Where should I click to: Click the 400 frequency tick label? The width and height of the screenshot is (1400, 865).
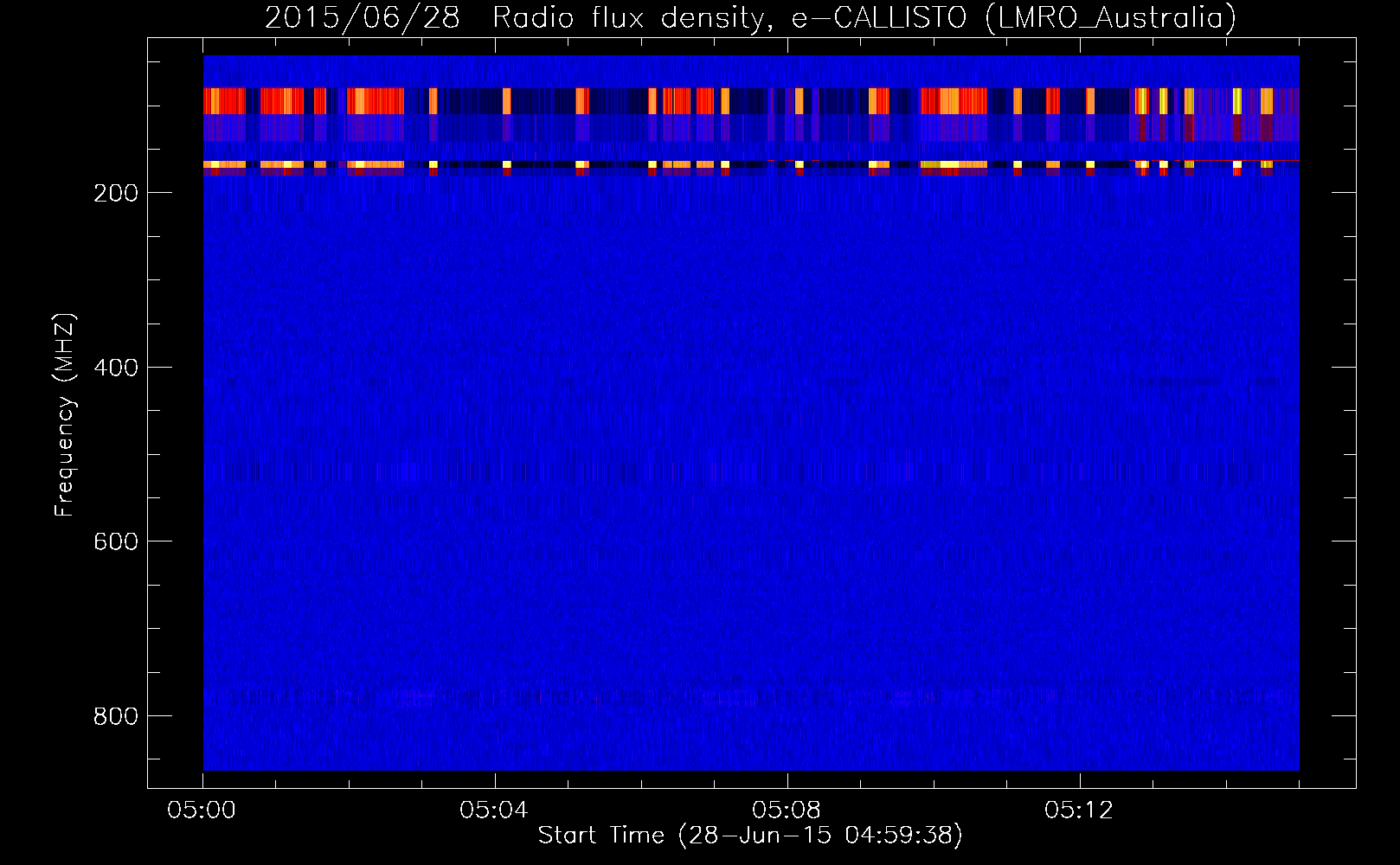(x=116, y=368)
